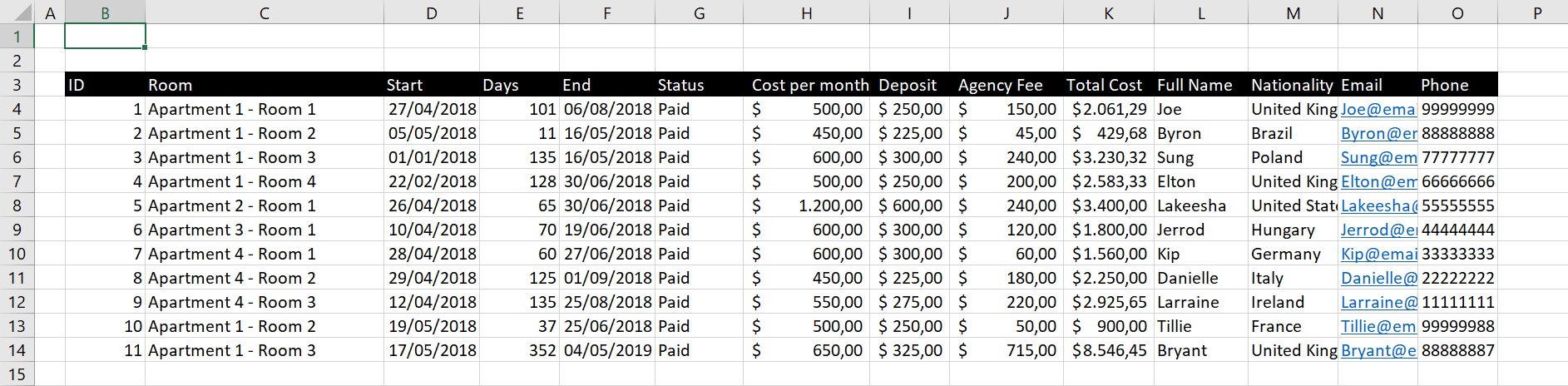
Task: Open Jerrod's email link
Action: 1378,230
